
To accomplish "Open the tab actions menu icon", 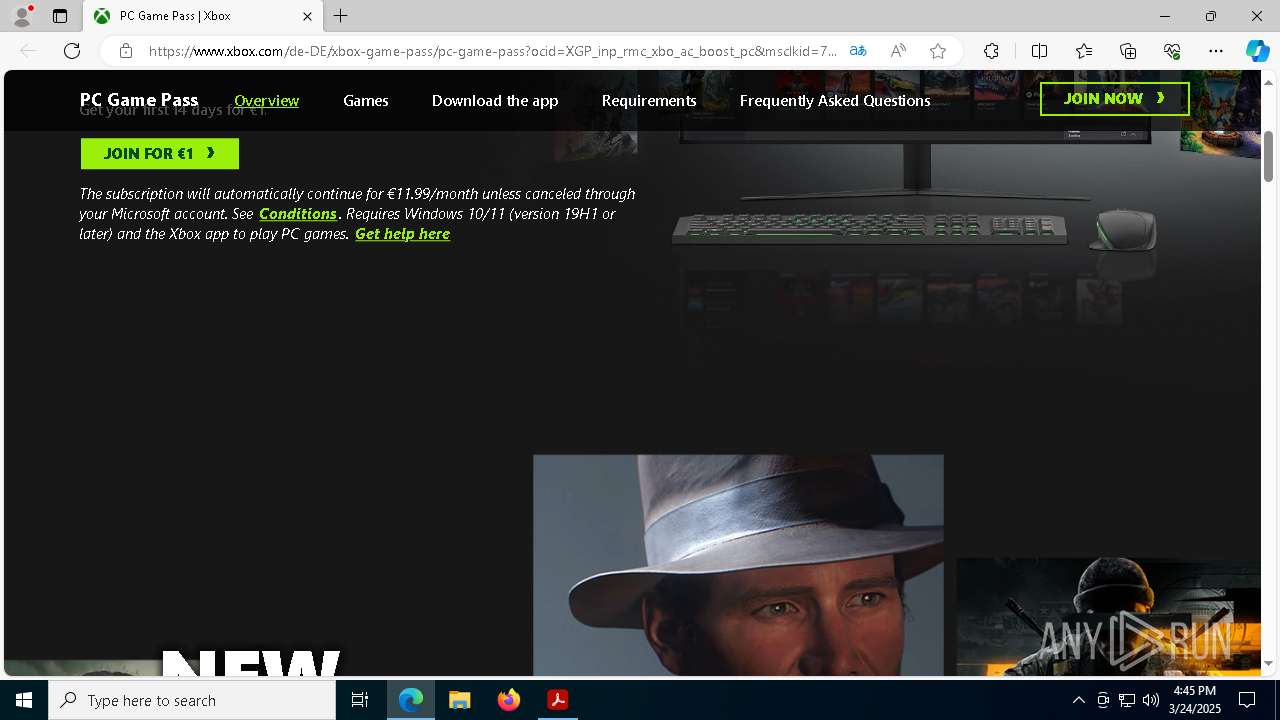I will pos(60,16).
